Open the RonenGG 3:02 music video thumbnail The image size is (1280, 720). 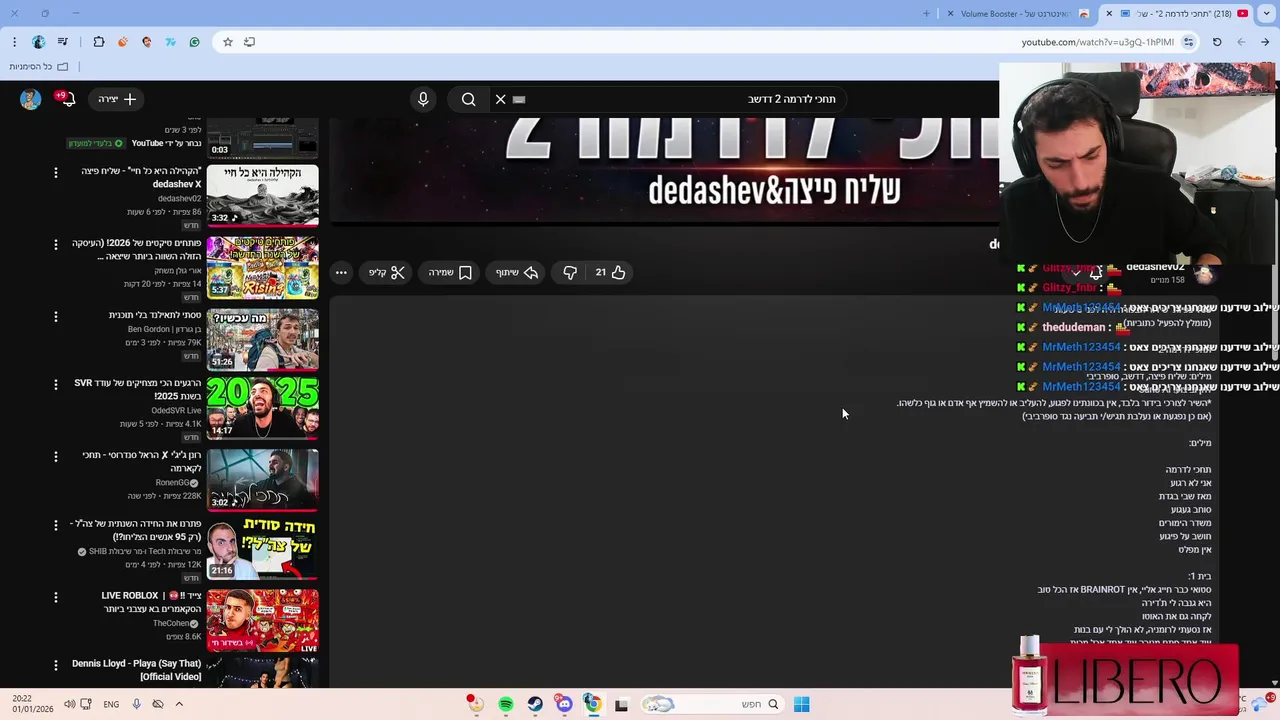tap(263, 479)
